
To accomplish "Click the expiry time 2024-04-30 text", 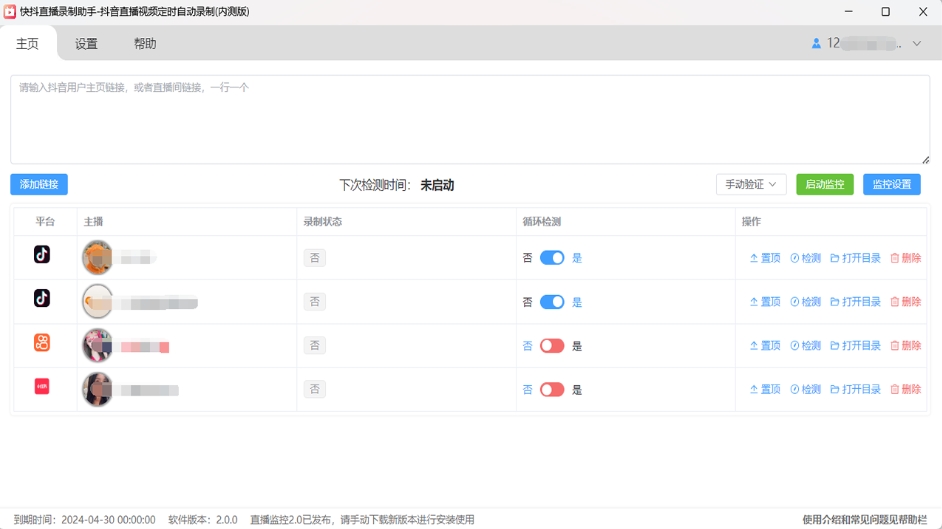I will click(x=85, y=519).
